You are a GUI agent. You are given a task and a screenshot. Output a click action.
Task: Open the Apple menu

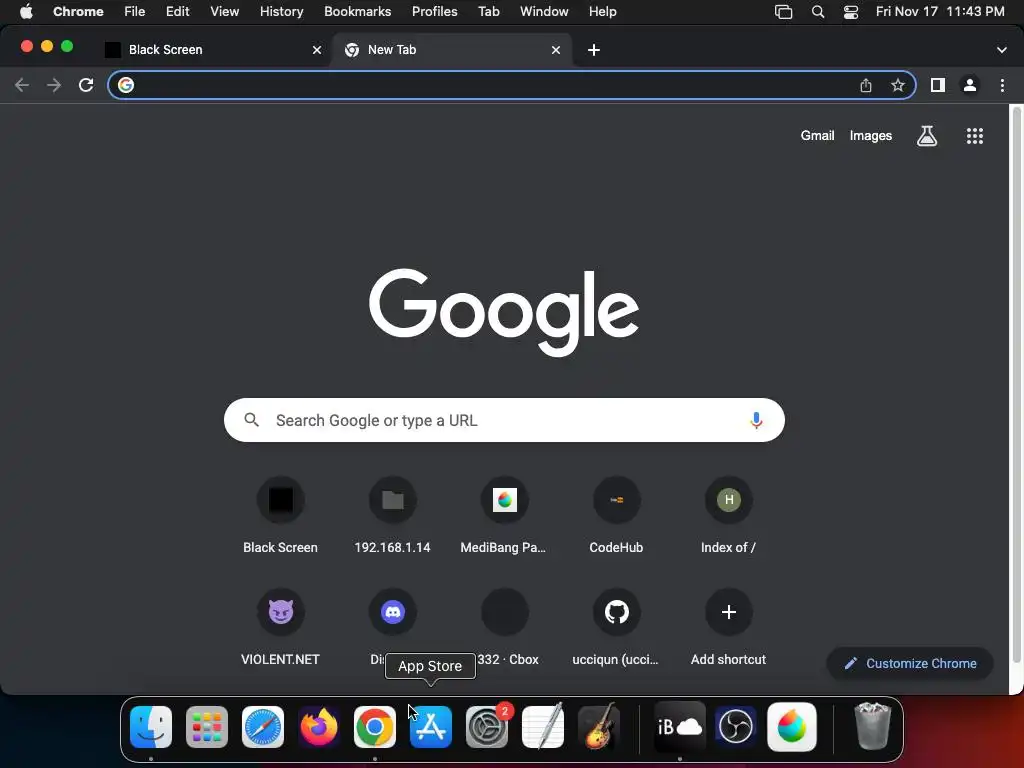click(26, 11)
